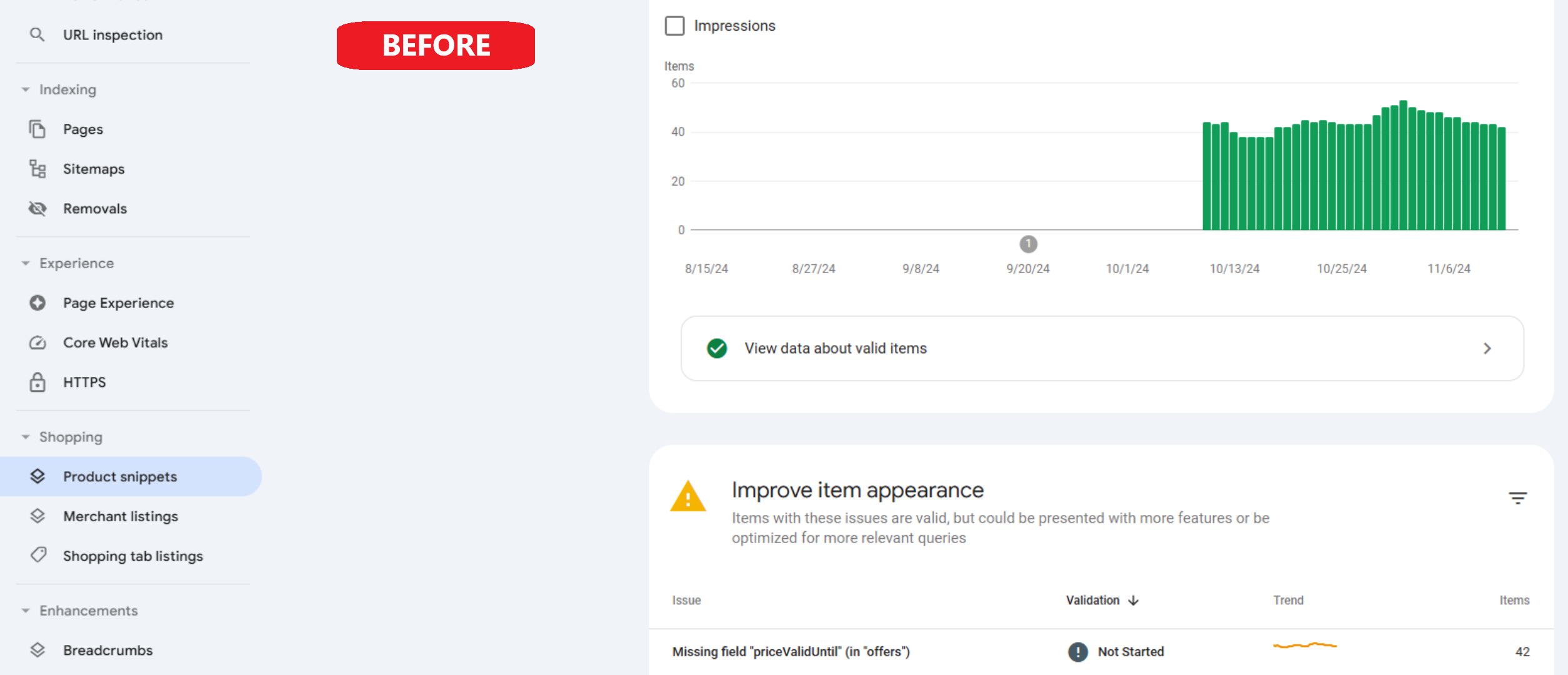Viewport: 1568px width, 675px height.
Task: Click the Issue column header
Action: [686, 600]
